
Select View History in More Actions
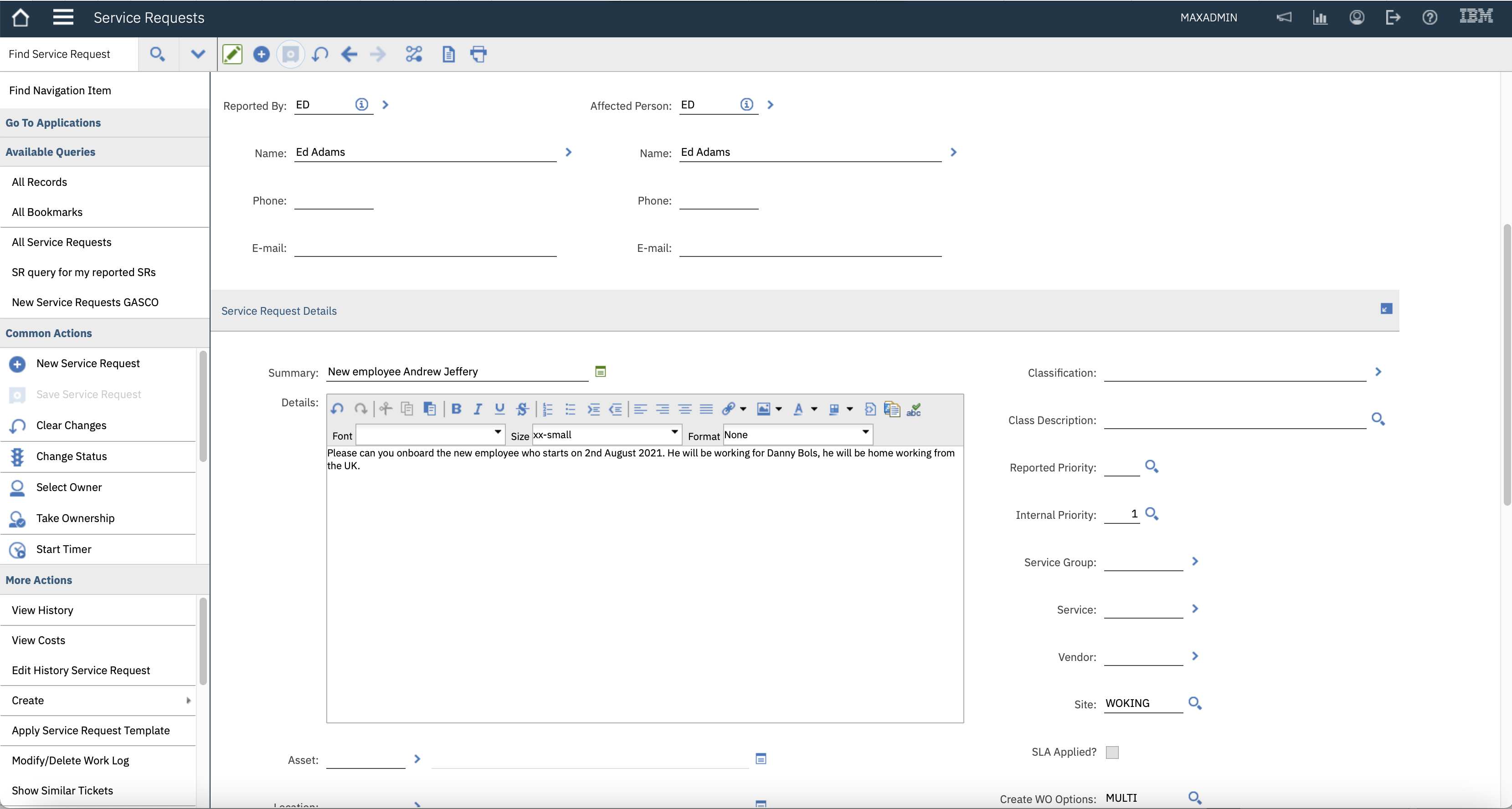click(43, 610)
